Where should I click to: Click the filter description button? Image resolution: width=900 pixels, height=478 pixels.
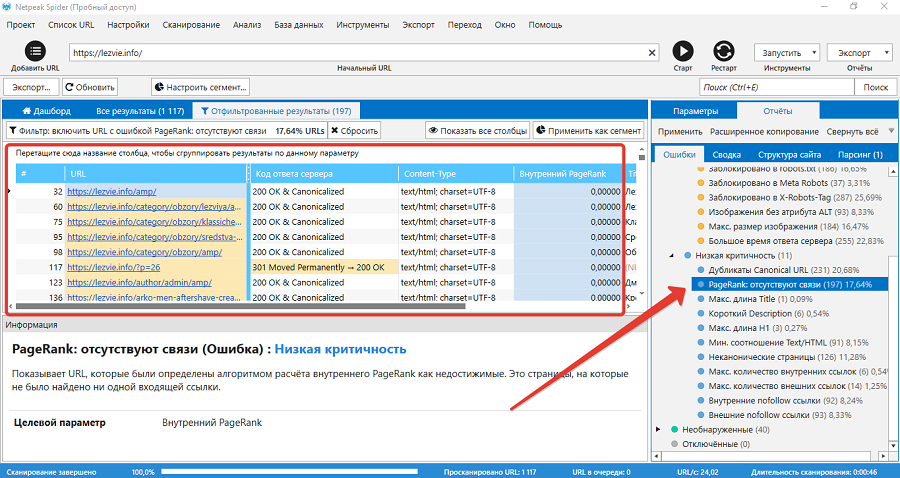point(166,130)
